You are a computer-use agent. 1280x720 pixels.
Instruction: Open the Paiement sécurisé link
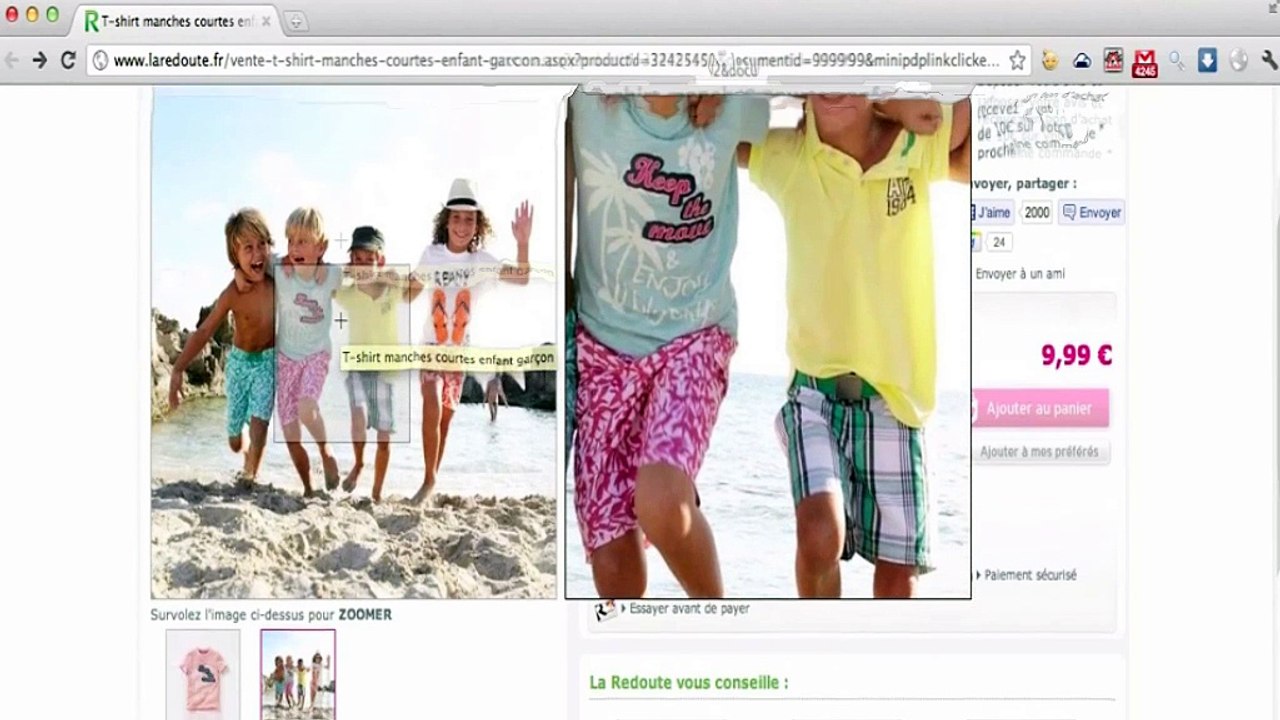click(x=1030, y=575)
